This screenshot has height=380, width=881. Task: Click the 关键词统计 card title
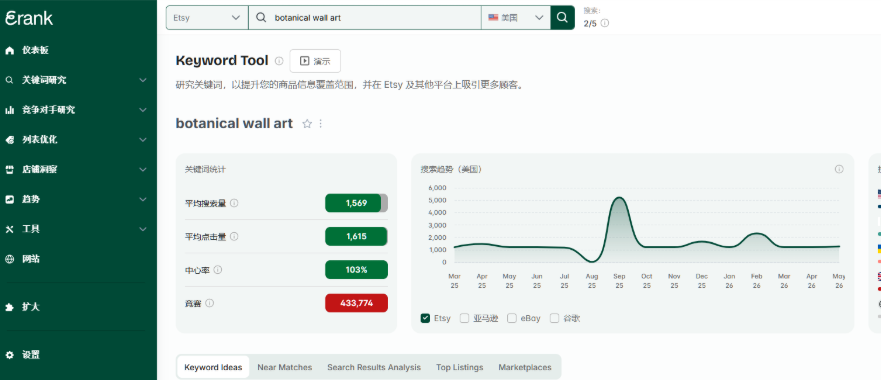click(x=205, y=169)
